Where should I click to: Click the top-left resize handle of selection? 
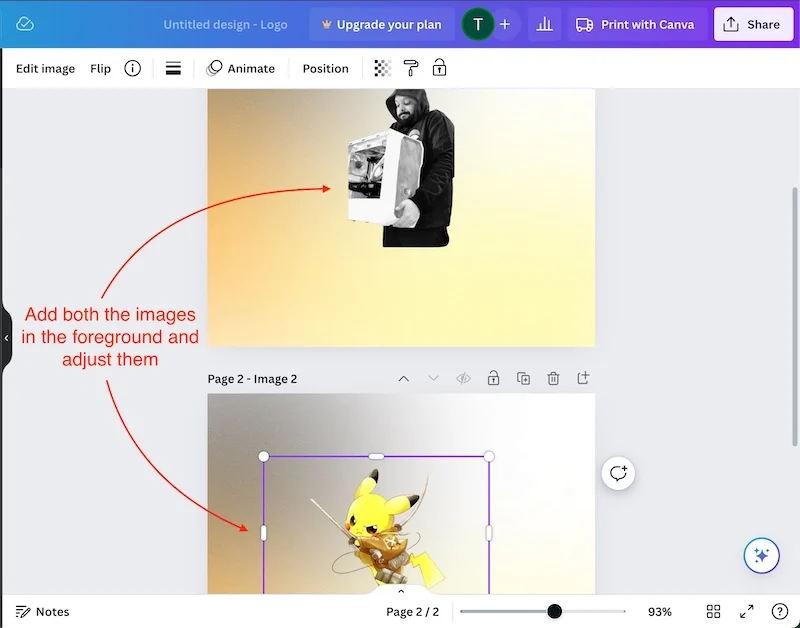(x=263, y=456)
